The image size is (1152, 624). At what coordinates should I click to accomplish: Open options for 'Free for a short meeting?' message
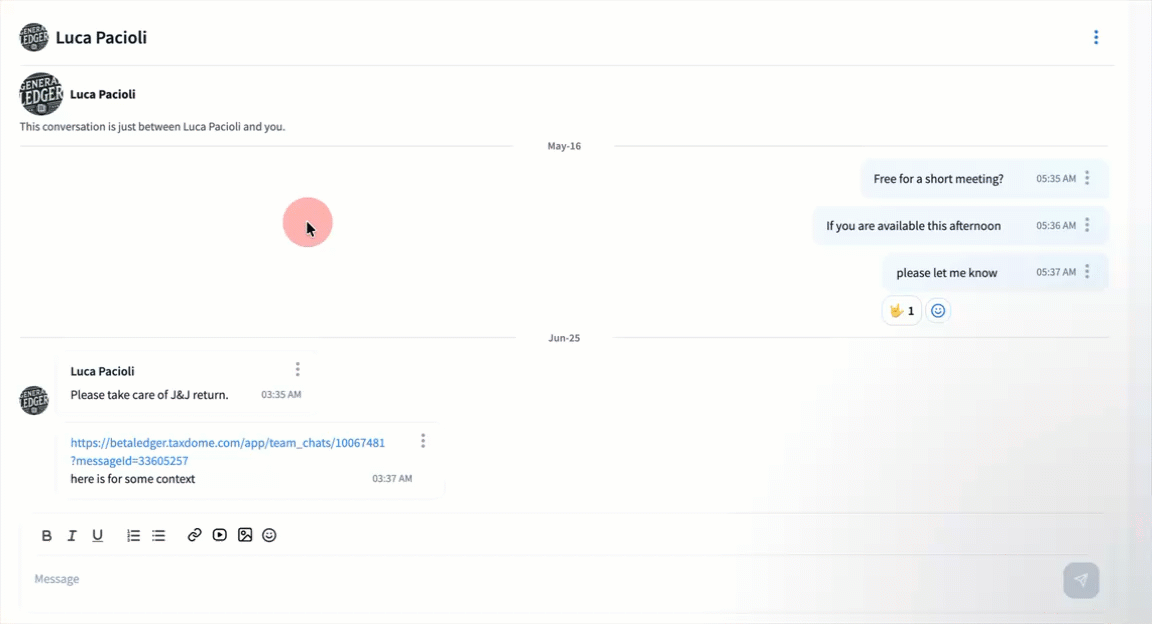point(1087,179)
